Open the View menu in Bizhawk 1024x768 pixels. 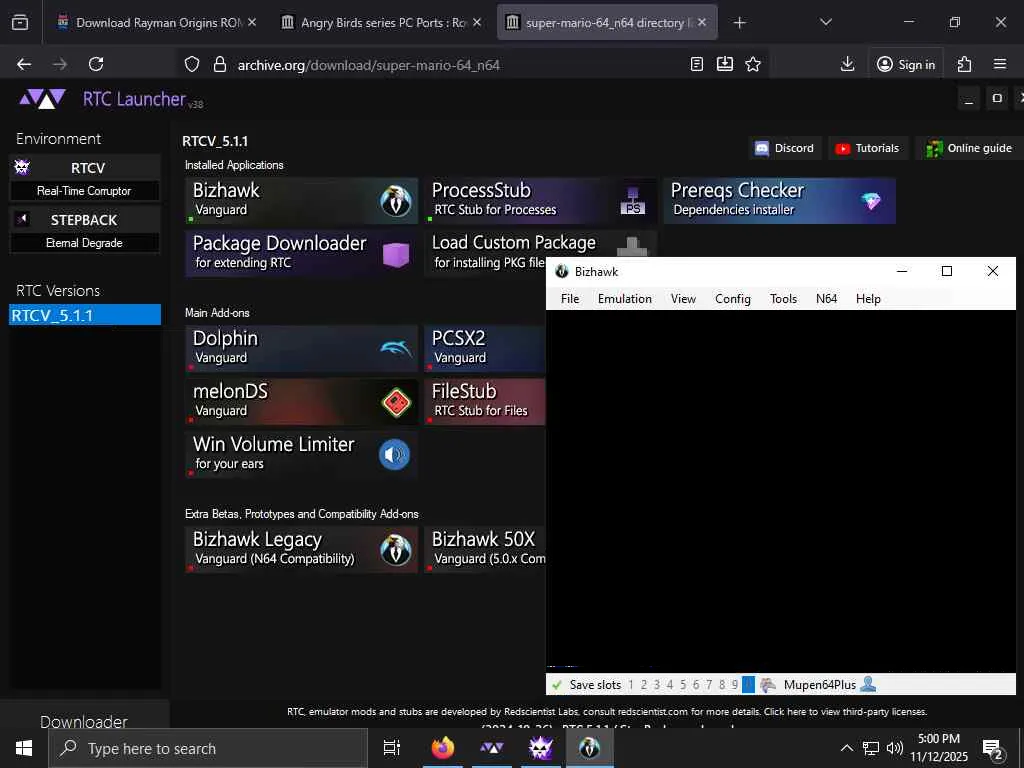pyautogui.click(x=683, y=298)
